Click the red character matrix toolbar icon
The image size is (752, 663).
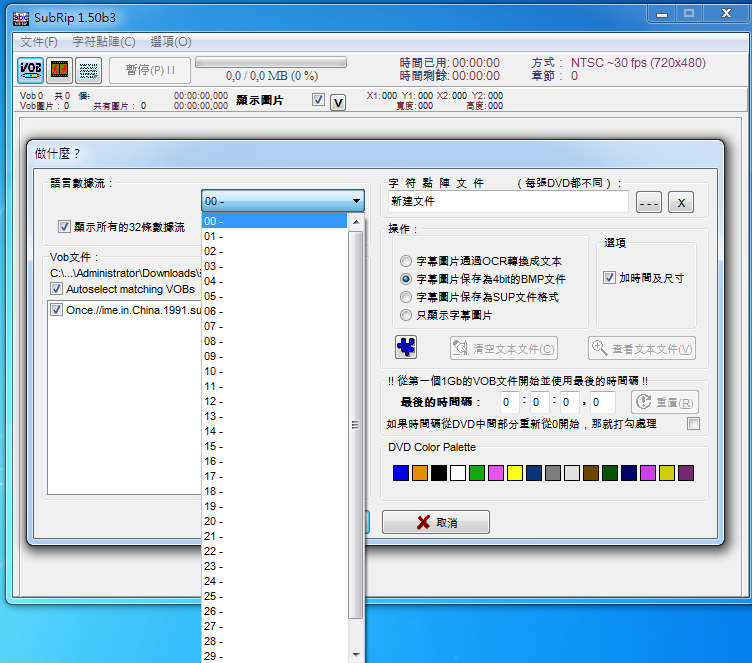(x=60, y=70)
